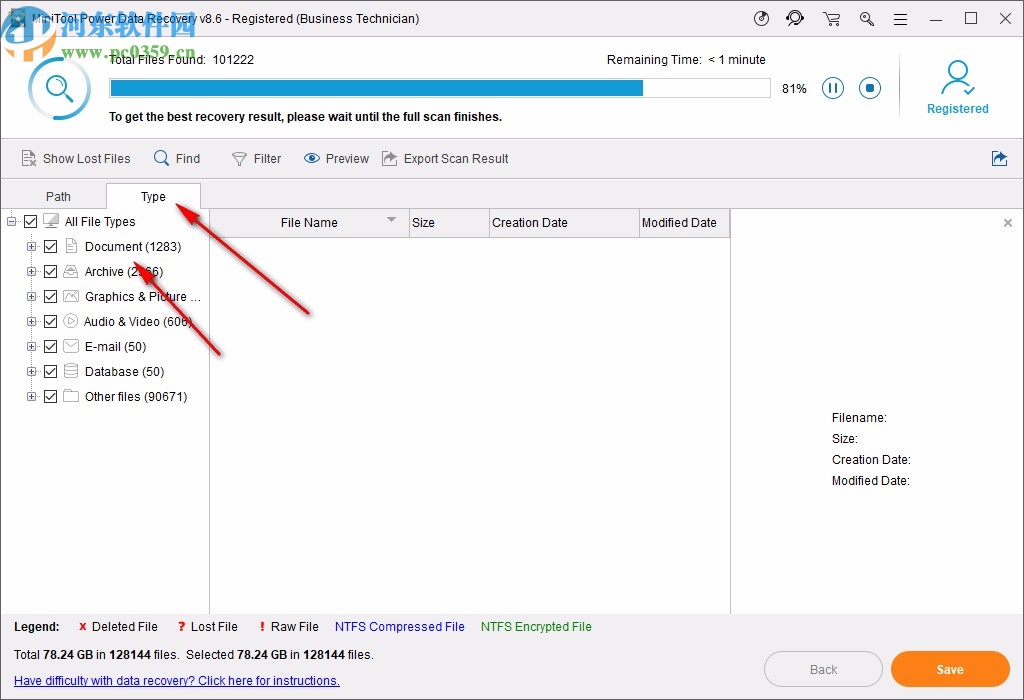Collapse the All File Types node
1024x700 pixels.
[x=12, y=221]
